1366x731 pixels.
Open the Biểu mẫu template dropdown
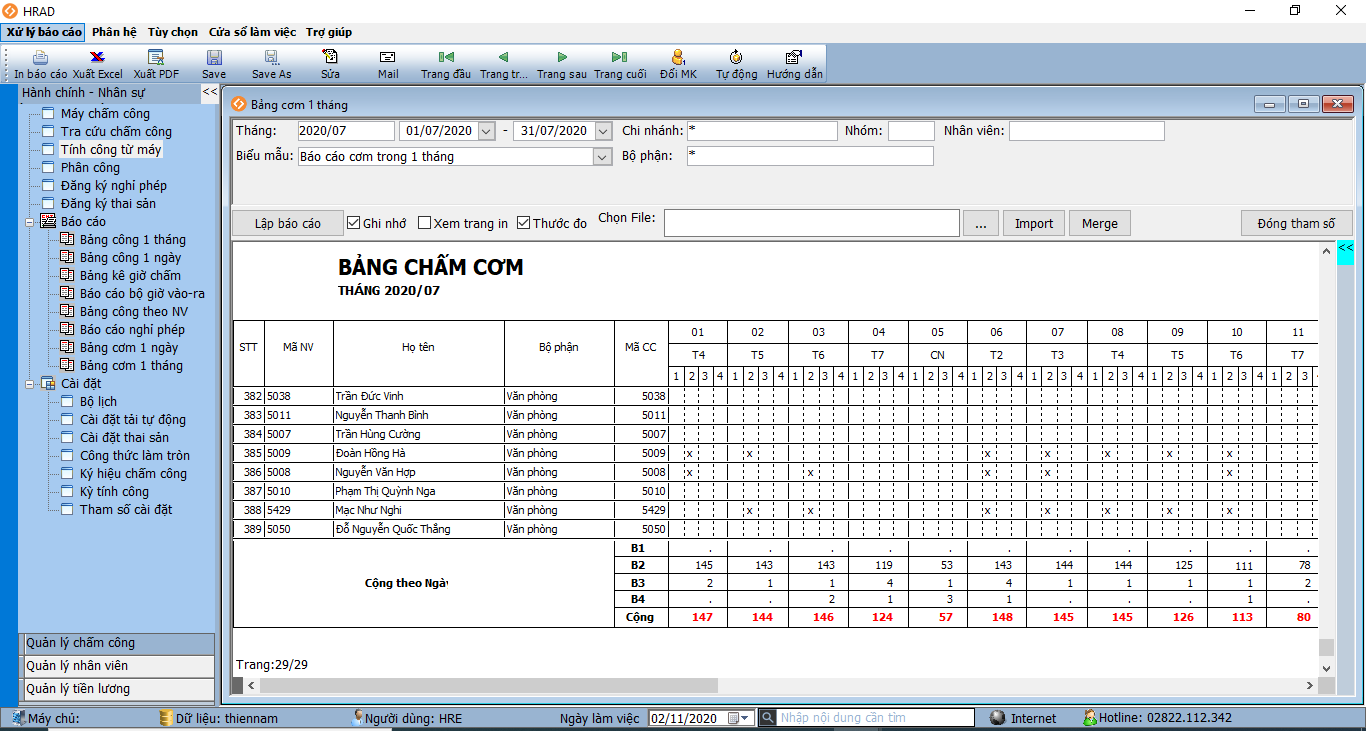(602, 157)
